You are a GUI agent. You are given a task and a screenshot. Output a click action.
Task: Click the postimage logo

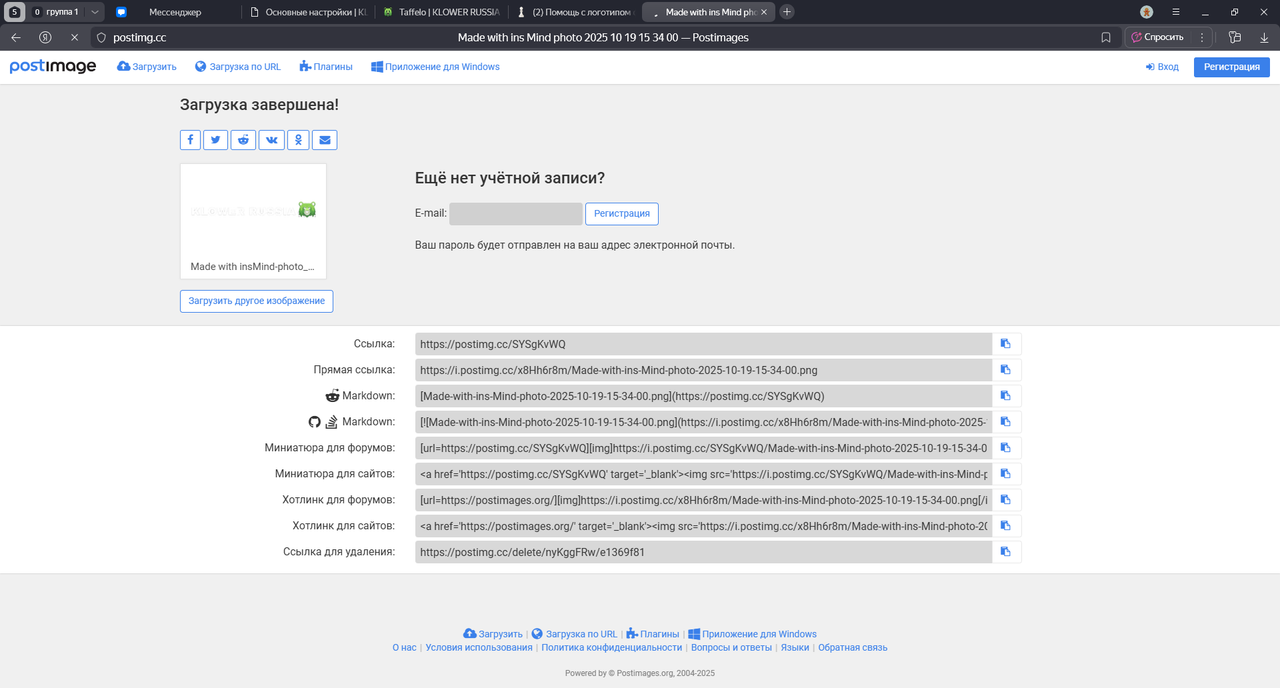[53, 67]
